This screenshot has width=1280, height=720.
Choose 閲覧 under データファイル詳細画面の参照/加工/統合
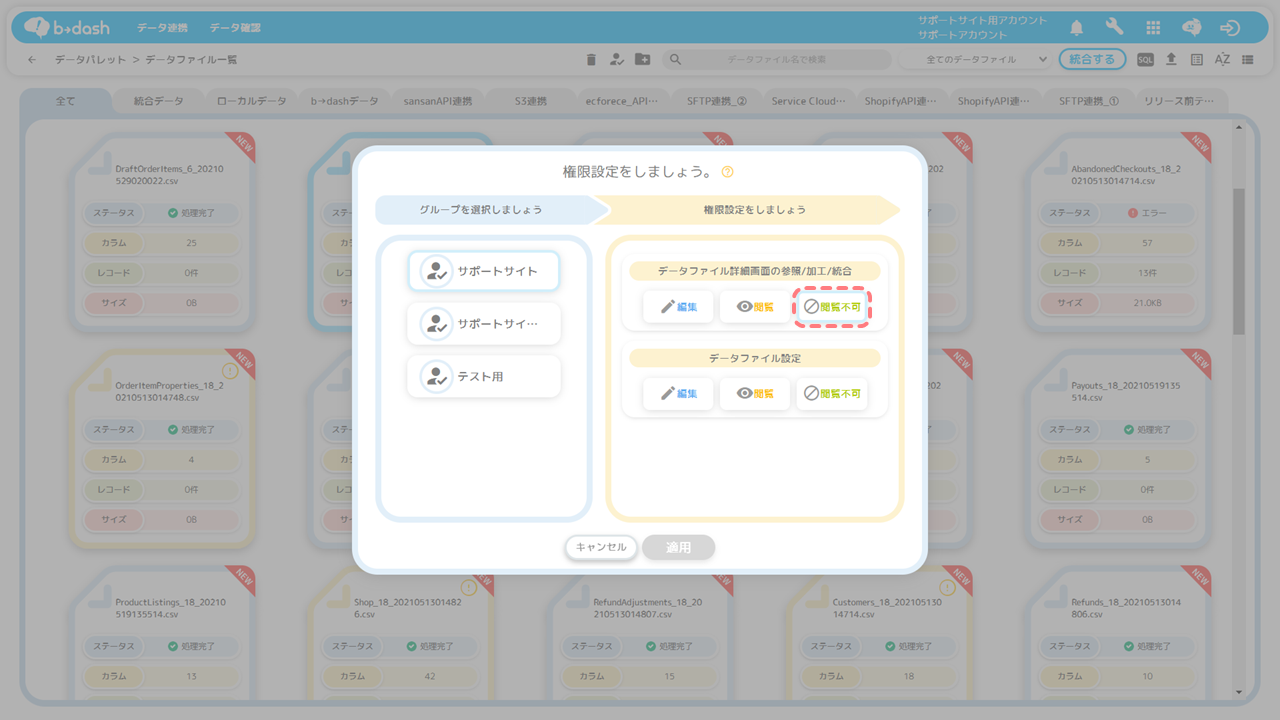[x=755, y=307]
